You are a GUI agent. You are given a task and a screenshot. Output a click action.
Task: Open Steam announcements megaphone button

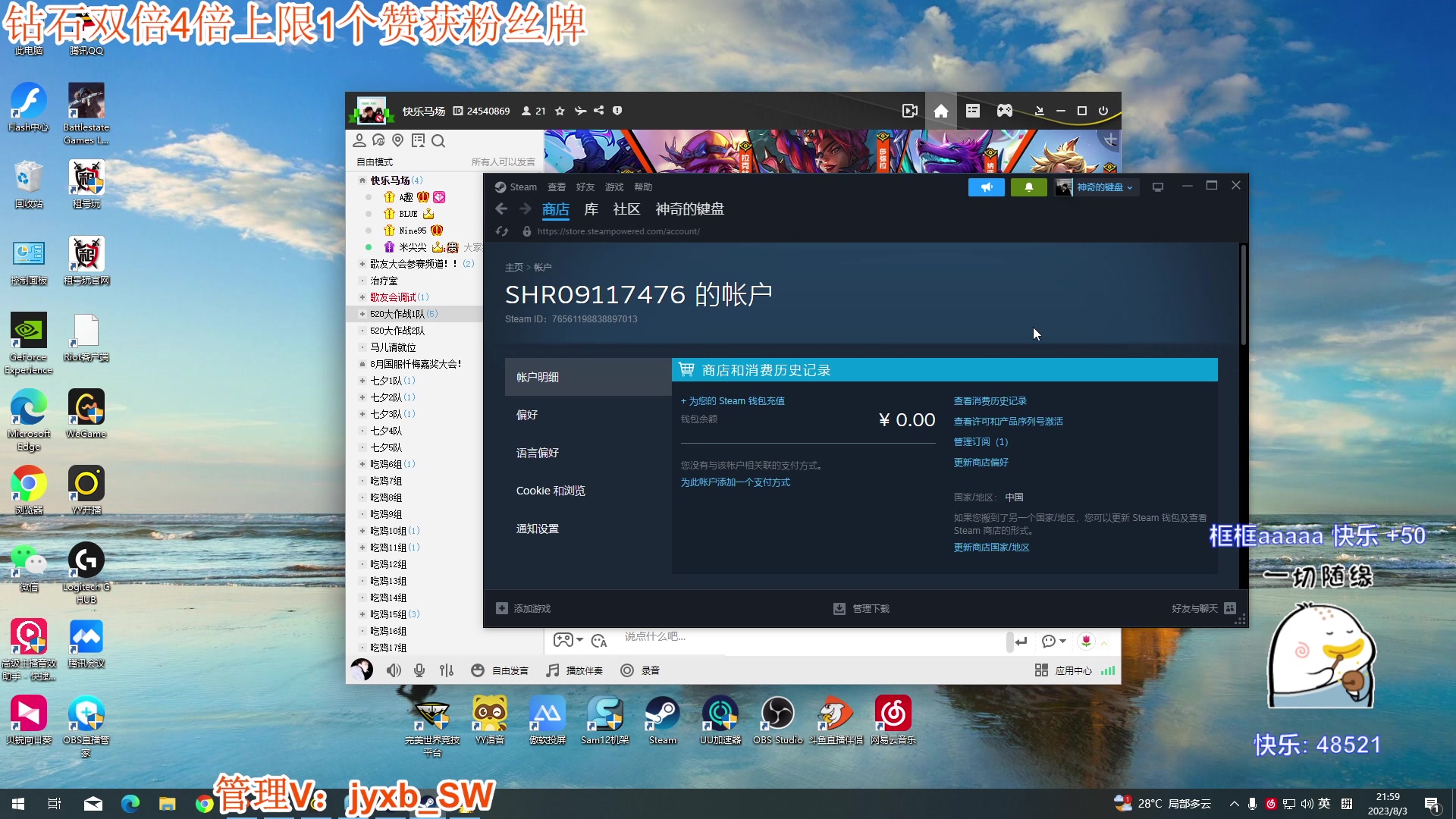pyautogui.click(x=986, y=187)
